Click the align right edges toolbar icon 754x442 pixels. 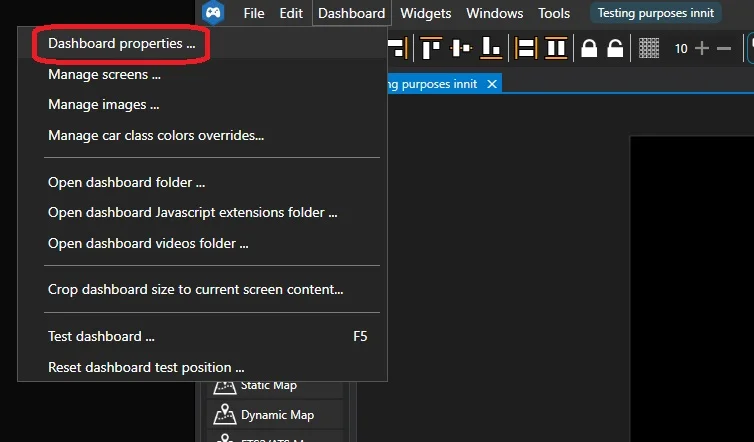coord(398,48)
